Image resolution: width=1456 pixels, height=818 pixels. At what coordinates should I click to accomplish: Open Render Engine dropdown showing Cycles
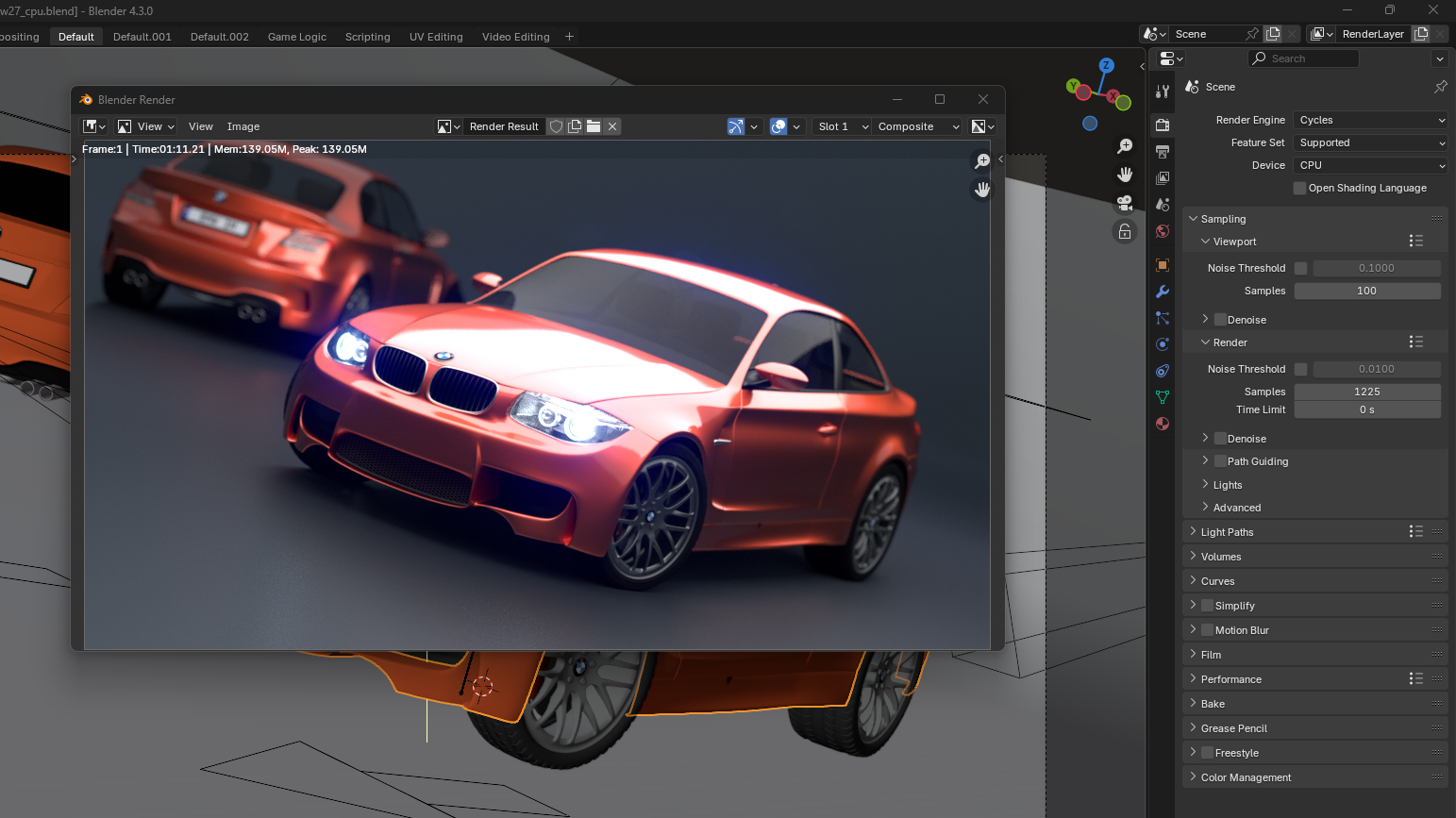tap(1370, 120)
